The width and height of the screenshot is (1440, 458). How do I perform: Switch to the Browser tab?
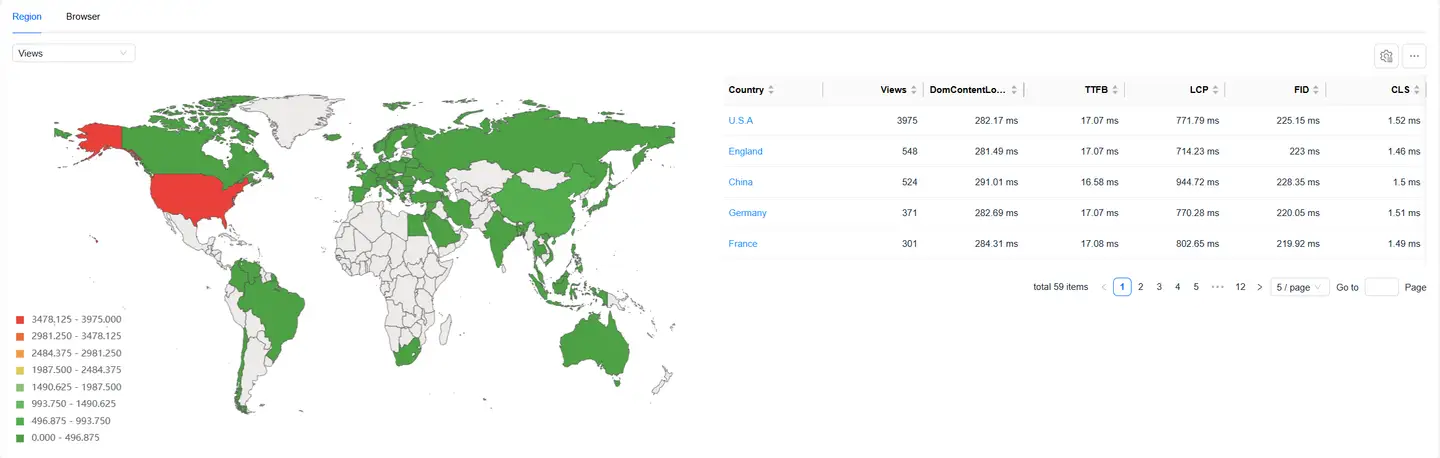[x=83, y=17]
